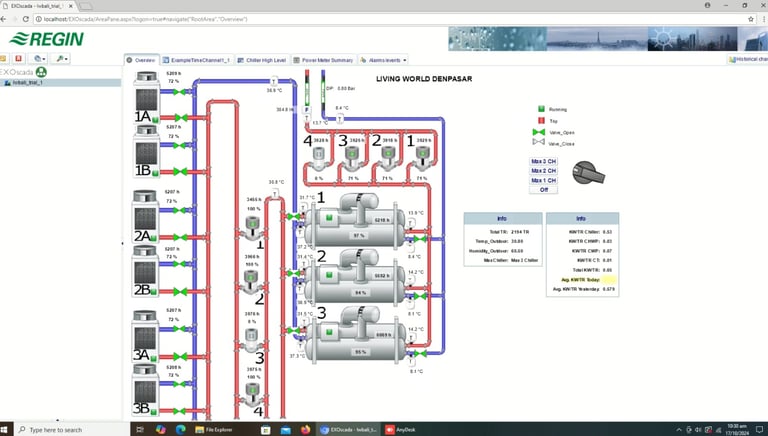This screenshot has width=768, height=436.
Task: Click green valve on chiller 3 outlet
Action: click(420, 353)
